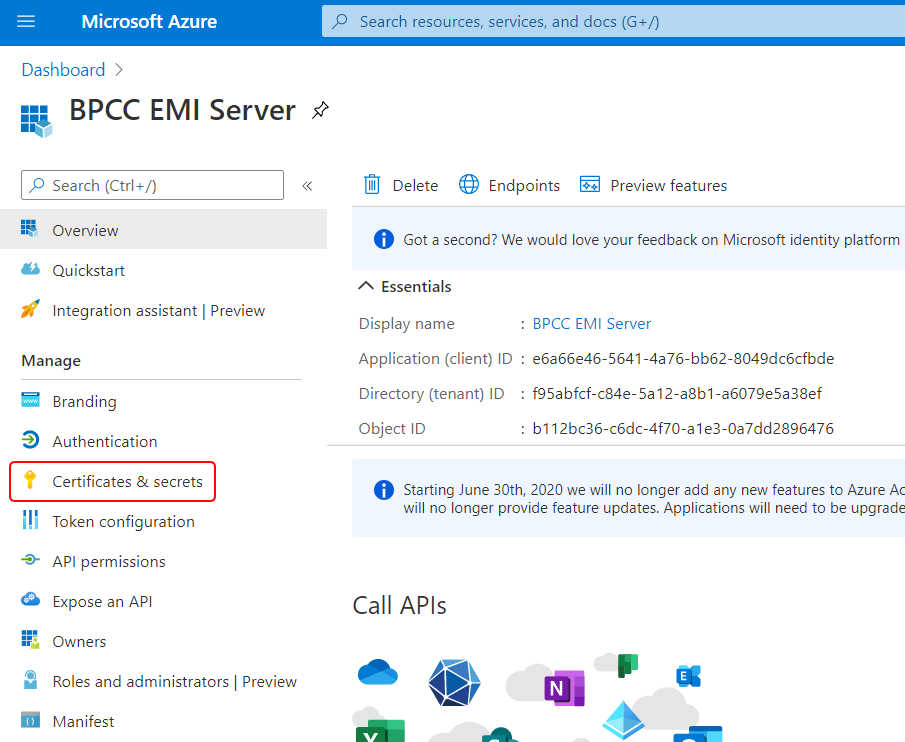Screen dimensions: 905x742
Task: Click the Branding www icon
Action: [x=31, y=399]
